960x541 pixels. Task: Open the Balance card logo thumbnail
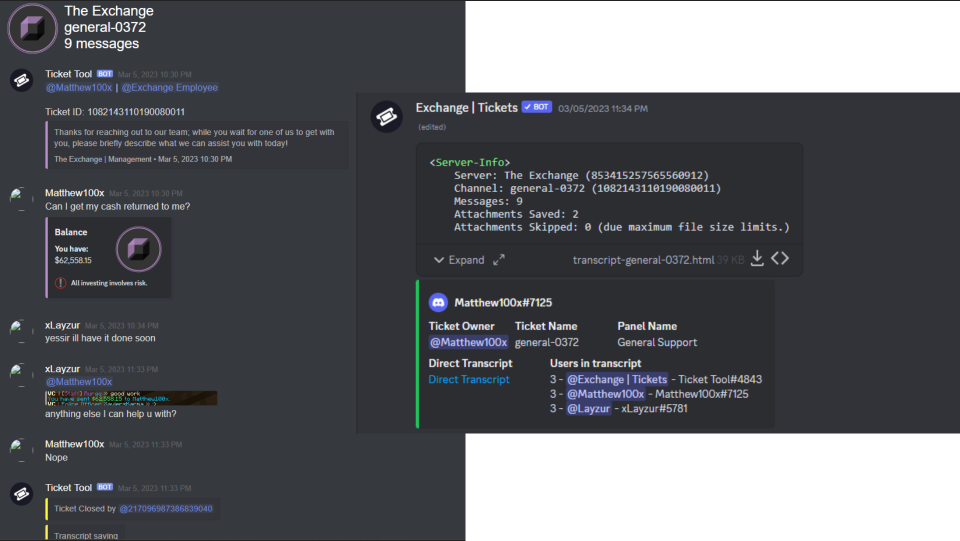pyautogui.click(x=138, y=249)
